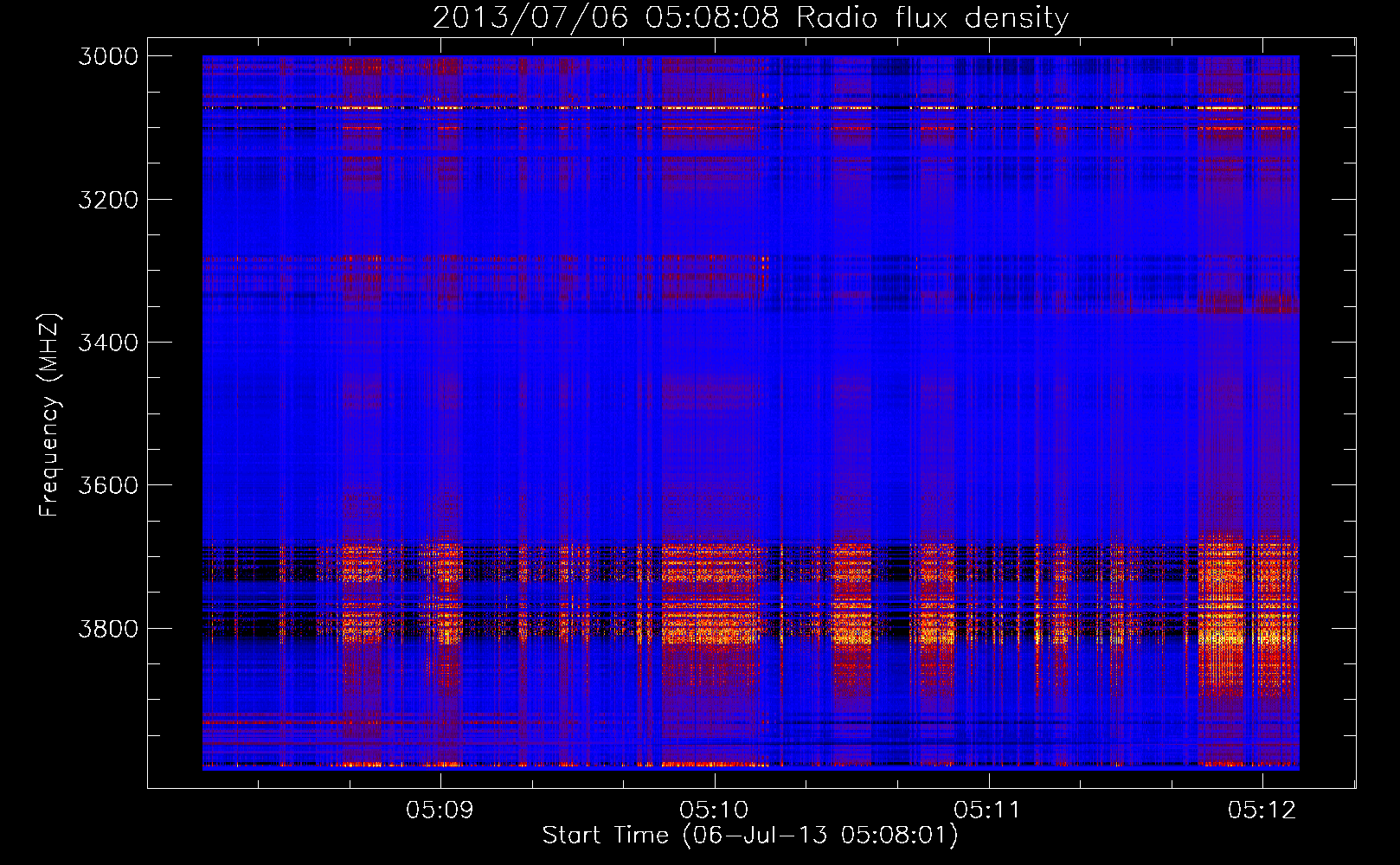Screen dimensions: 1400x865
Task: Click the "Frequency (MHZ)" axis title
Action: (49, 414)
